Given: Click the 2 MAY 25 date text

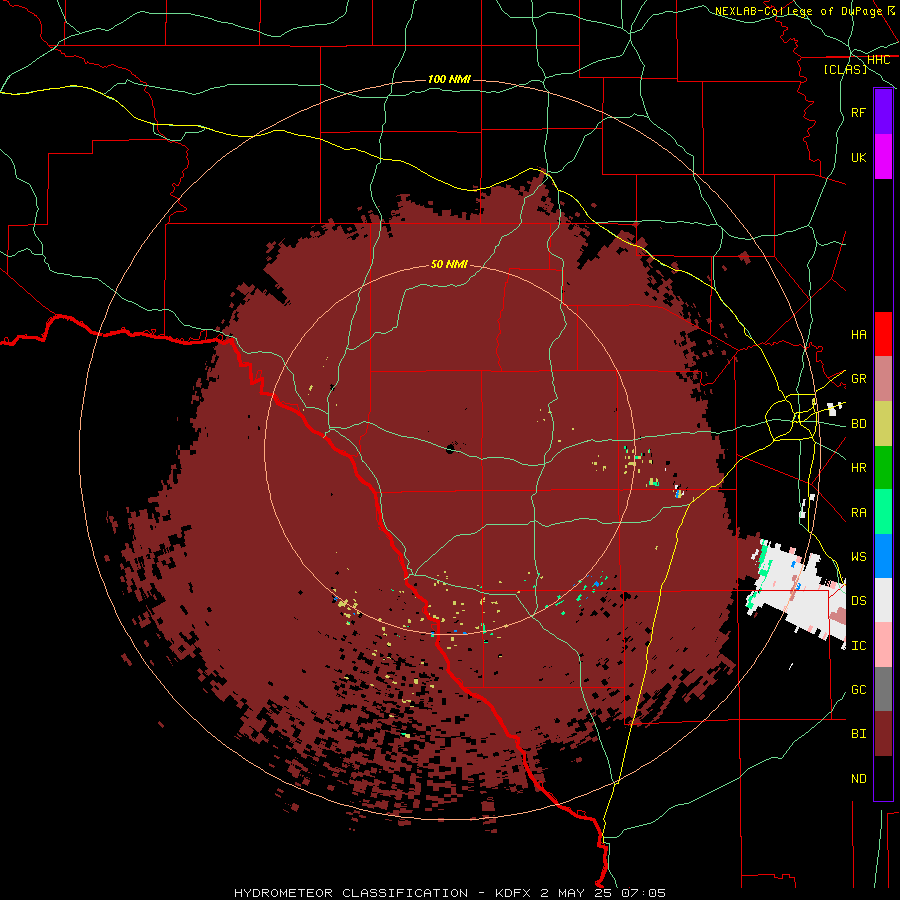Looking at the screenshot, I should 578,893.
